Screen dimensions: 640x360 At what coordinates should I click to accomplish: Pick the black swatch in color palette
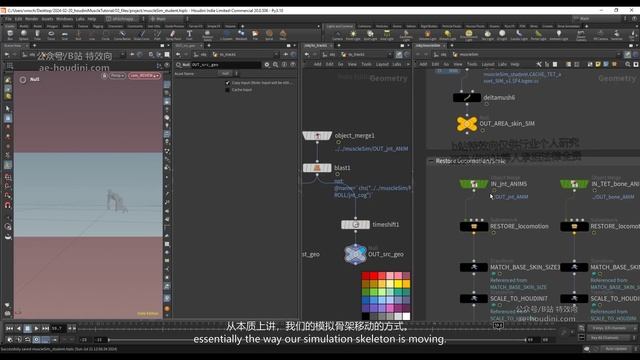[x=366, y=316]
